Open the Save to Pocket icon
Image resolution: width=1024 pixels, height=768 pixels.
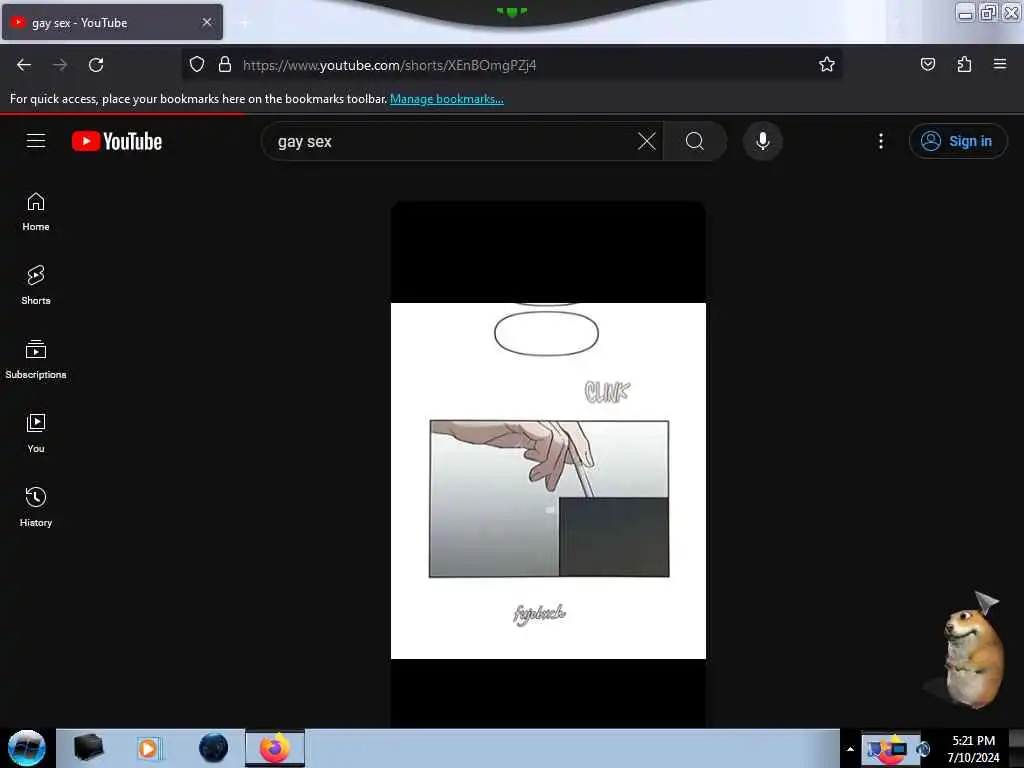(x=928, y=64)
